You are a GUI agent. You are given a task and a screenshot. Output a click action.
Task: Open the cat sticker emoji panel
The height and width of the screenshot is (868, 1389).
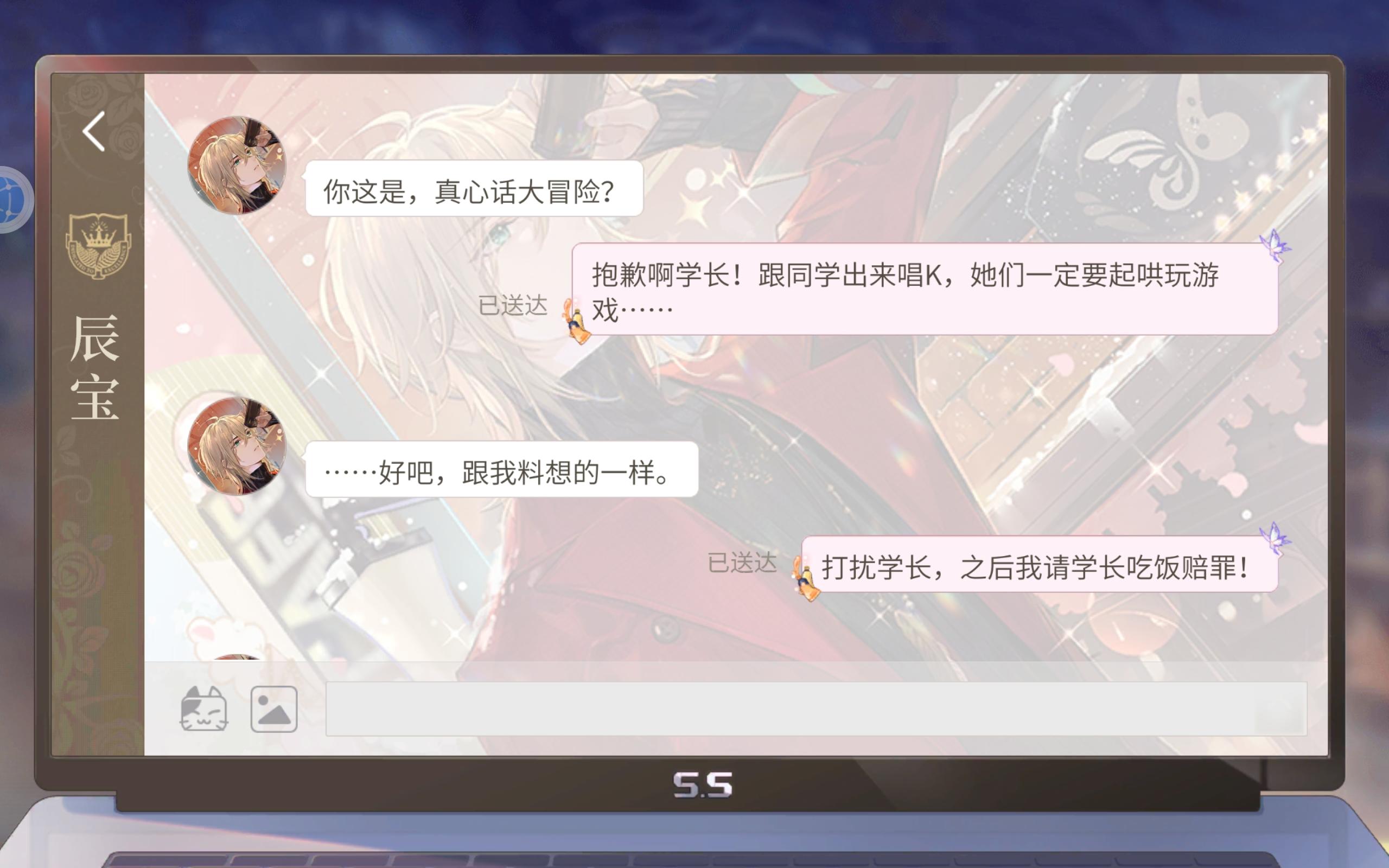point(204,709)
